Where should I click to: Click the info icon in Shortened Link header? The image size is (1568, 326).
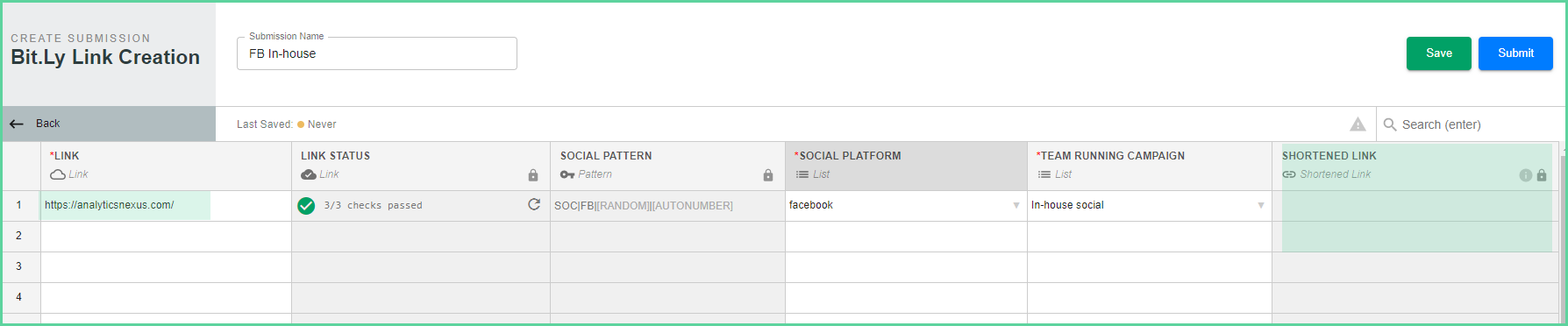click(1526, 175)
